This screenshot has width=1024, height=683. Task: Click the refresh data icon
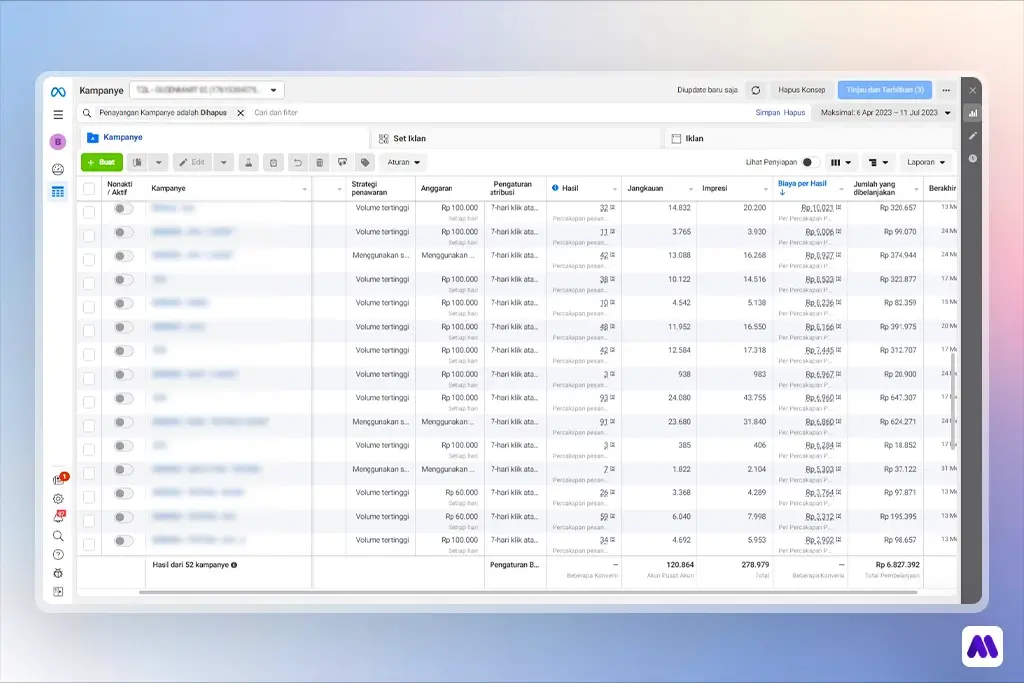tap(756, 90)
